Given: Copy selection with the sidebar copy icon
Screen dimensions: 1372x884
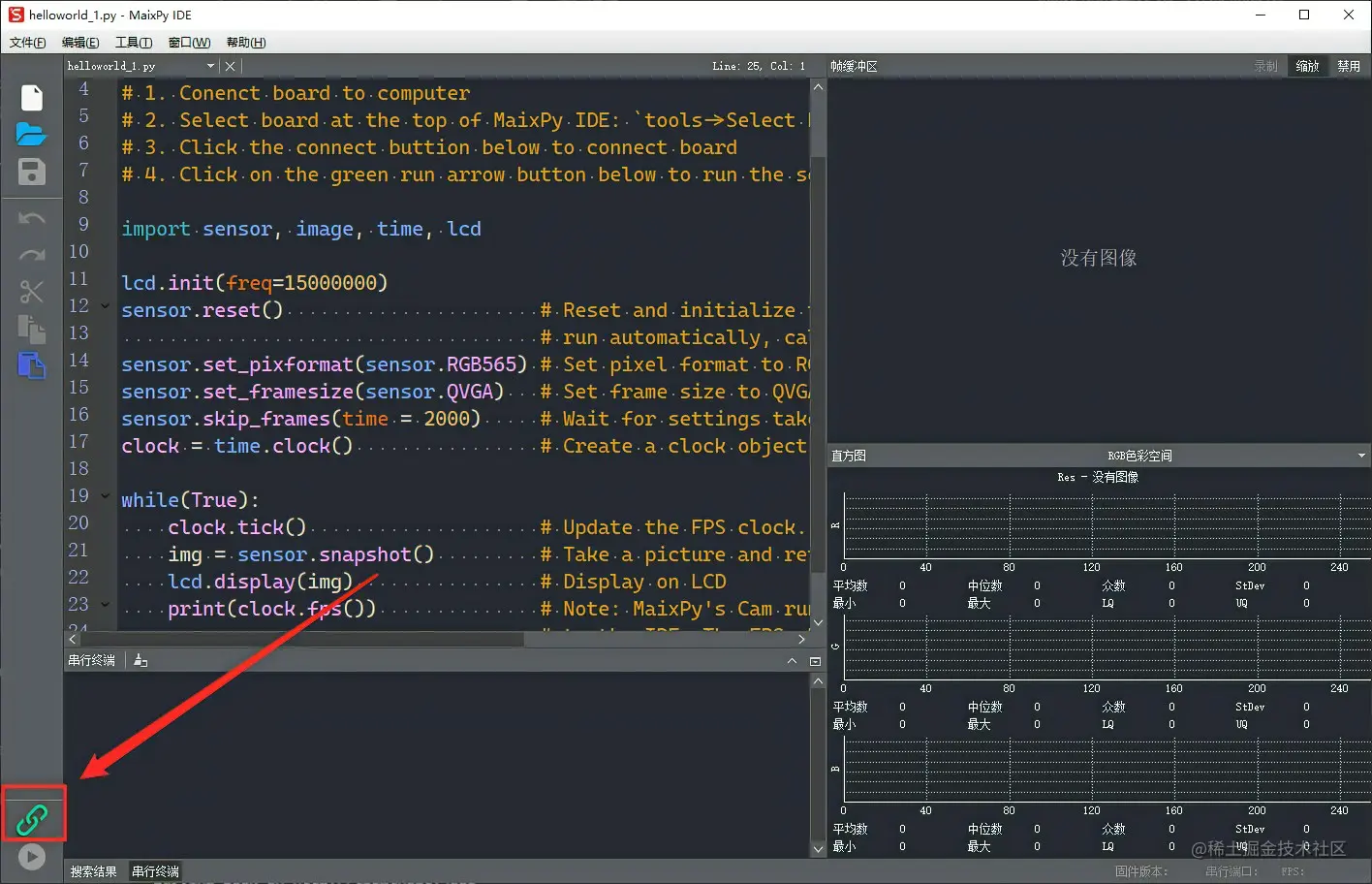Looking at the screenshot, I should (x=32, y=329).
